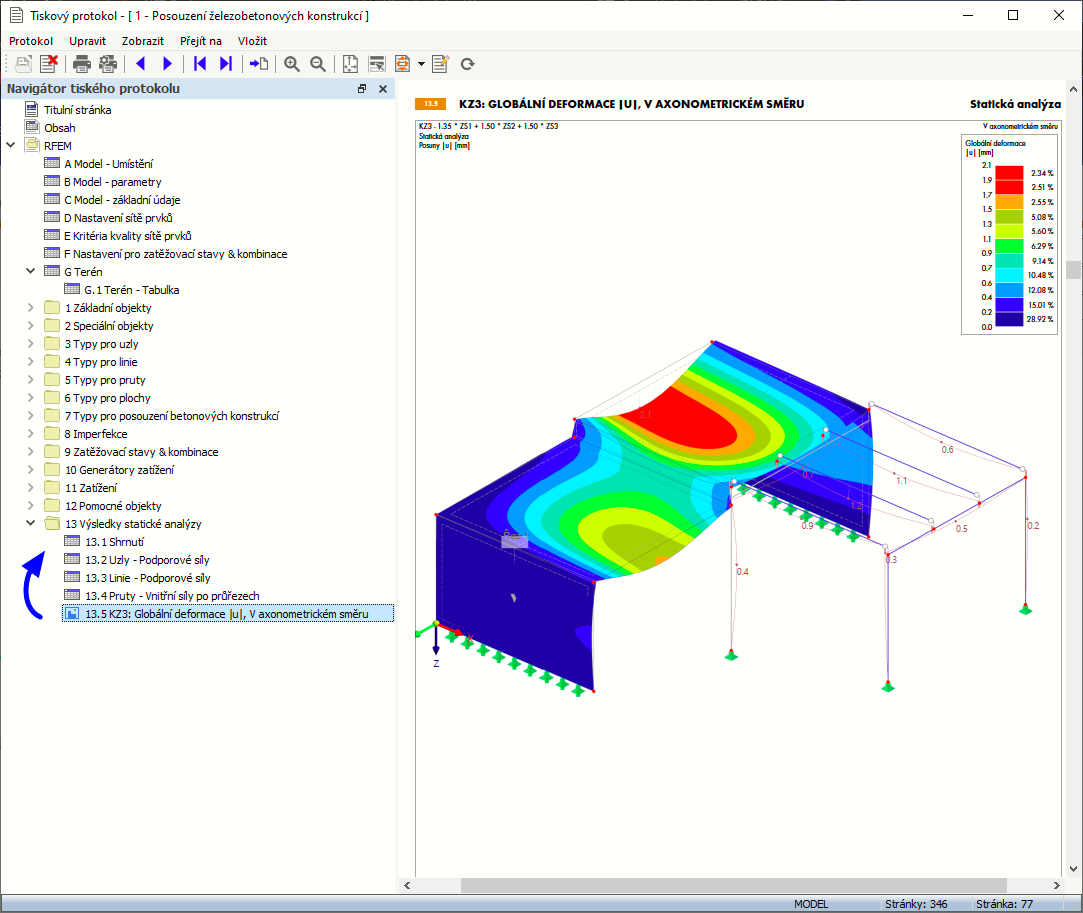
Task: Expand the 12 Pomocné objekty folder
Action: pos(30,505)
